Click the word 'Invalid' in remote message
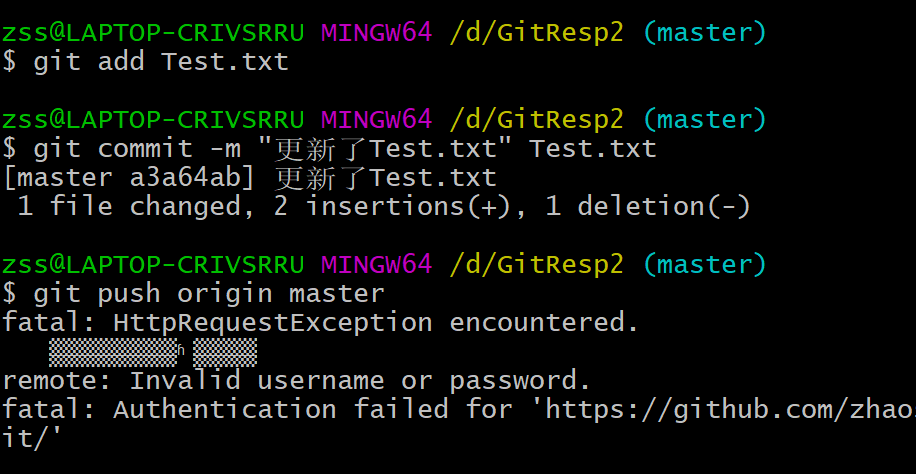 click(185, 380)
